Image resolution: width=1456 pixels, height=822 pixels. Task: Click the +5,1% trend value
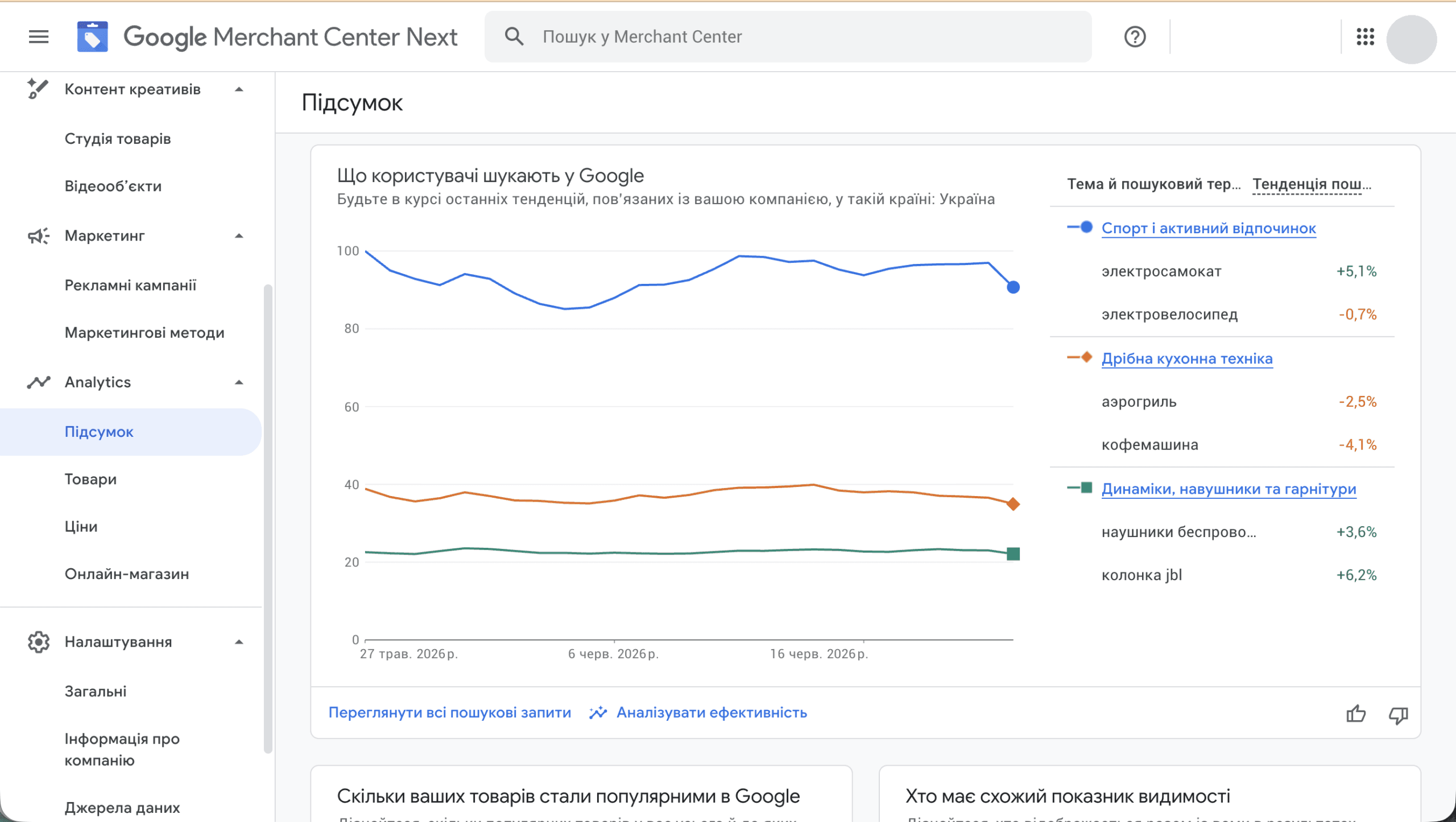tap(1356, 271)
